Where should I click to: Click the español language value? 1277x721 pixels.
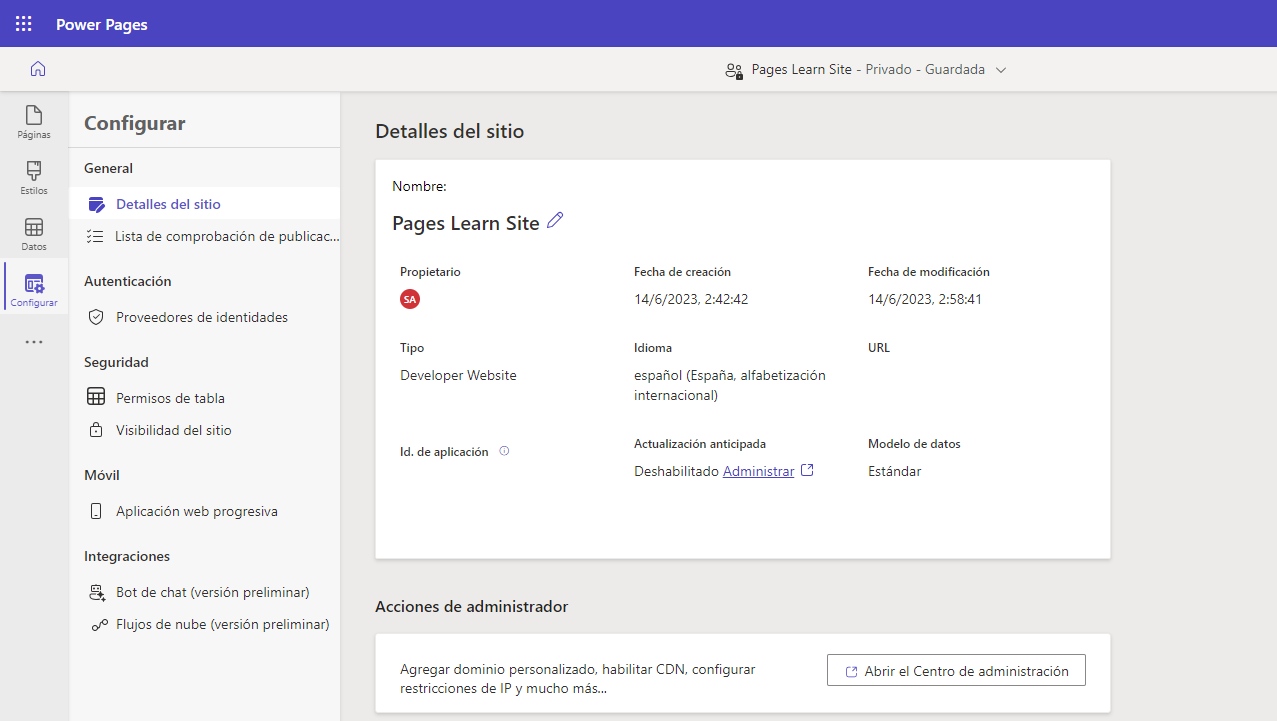coord(730,385)
